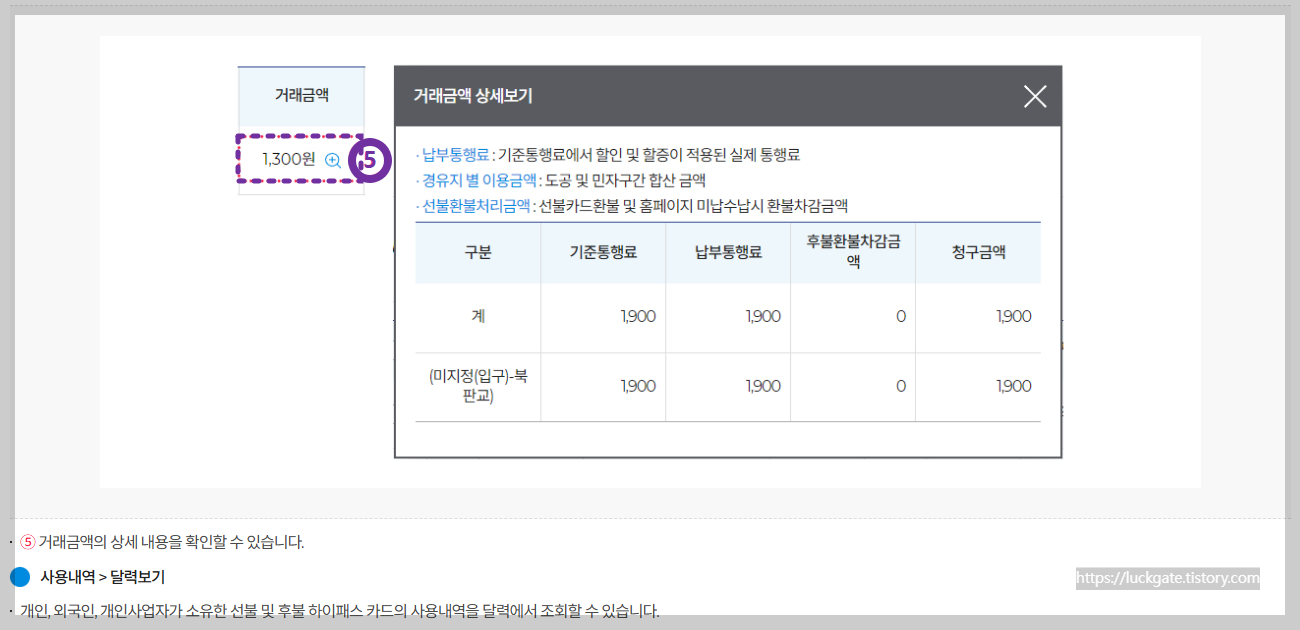
Task: Select the sentence 거래금액의 상세 내용을 확인할 수 있습니다
Action: (x=171, y=543)
